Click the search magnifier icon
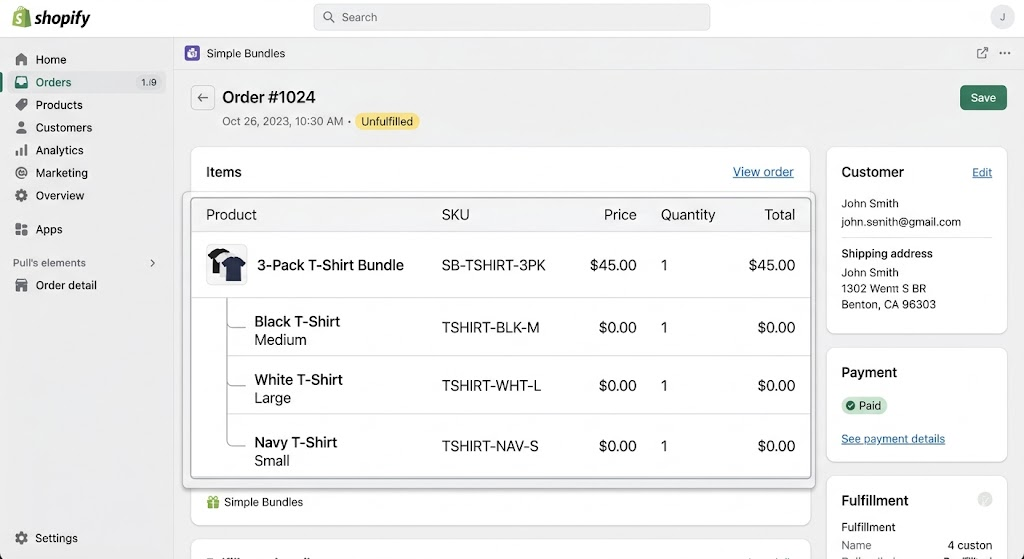 328,17
